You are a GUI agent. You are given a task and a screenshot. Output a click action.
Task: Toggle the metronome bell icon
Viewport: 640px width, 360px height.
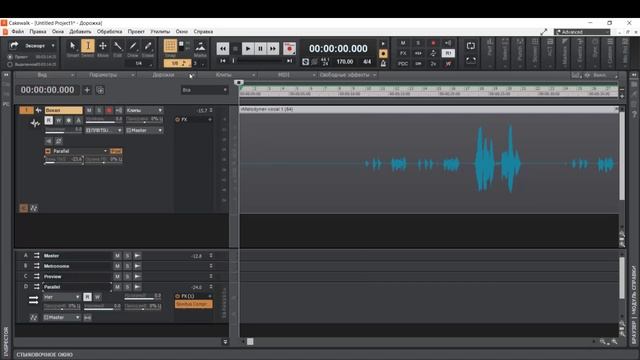(383, 64)
